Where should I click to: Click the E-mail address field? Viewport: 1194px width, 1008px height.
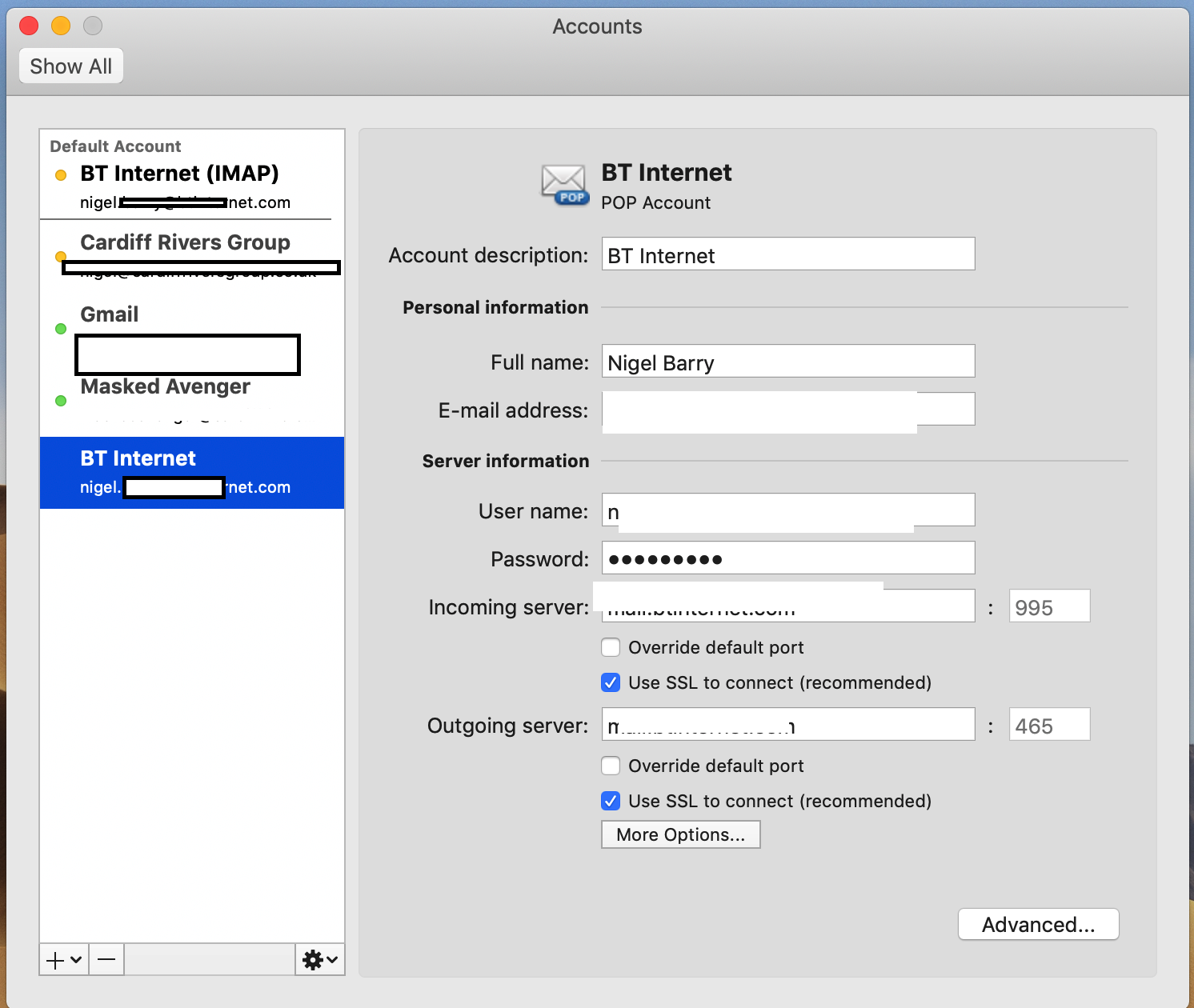788,410
